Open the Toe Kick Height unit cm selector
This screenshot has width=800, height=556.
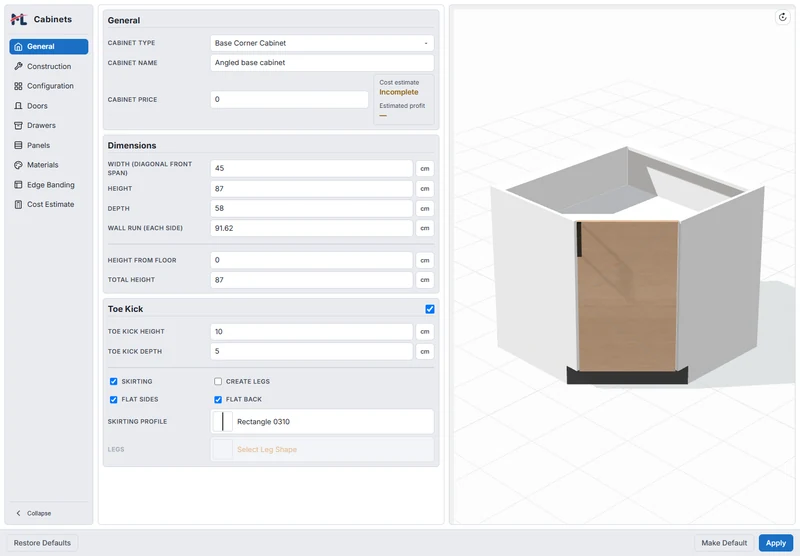pyautogui.click(x=424, y=332)
